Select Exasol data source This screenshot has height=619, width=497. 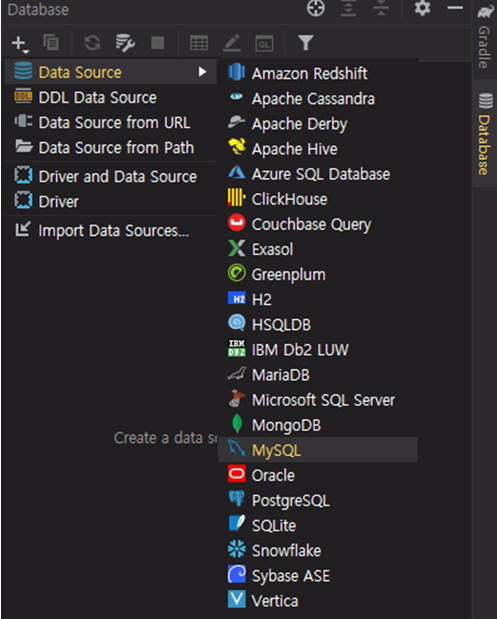click(318, 249)
